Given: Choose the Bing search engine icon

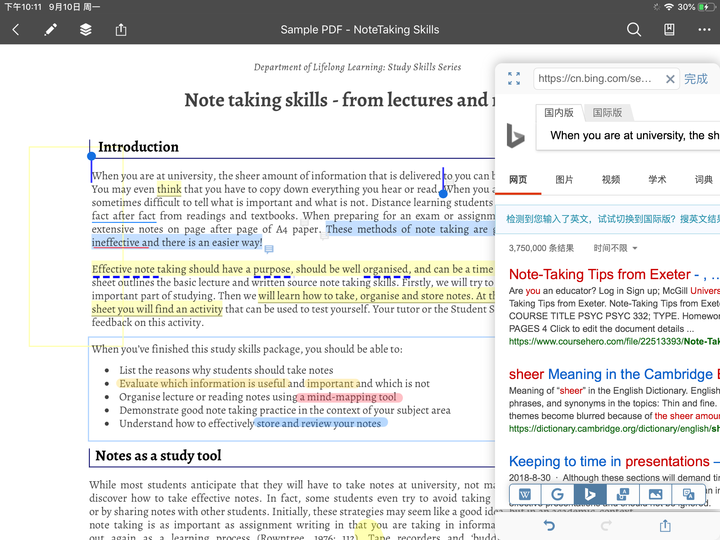Looking at the screenshot, I should pos(590,495).
